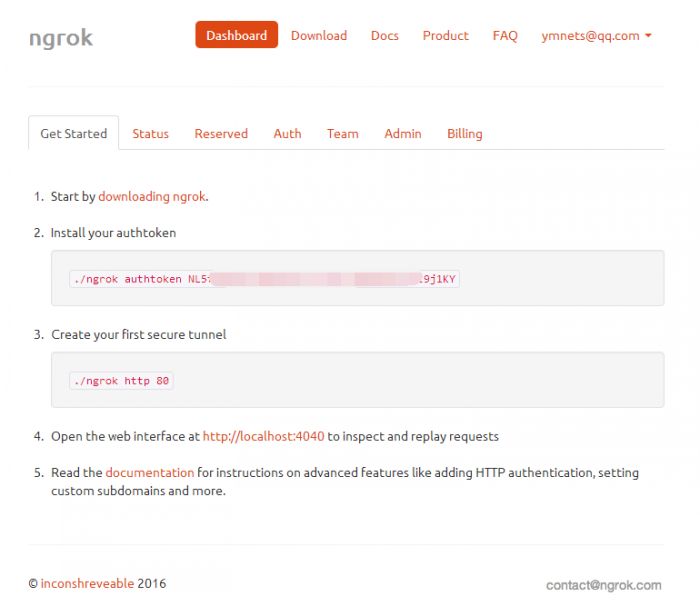
Task: Click the inconshreveable footer link
Action: coord(87,583)
